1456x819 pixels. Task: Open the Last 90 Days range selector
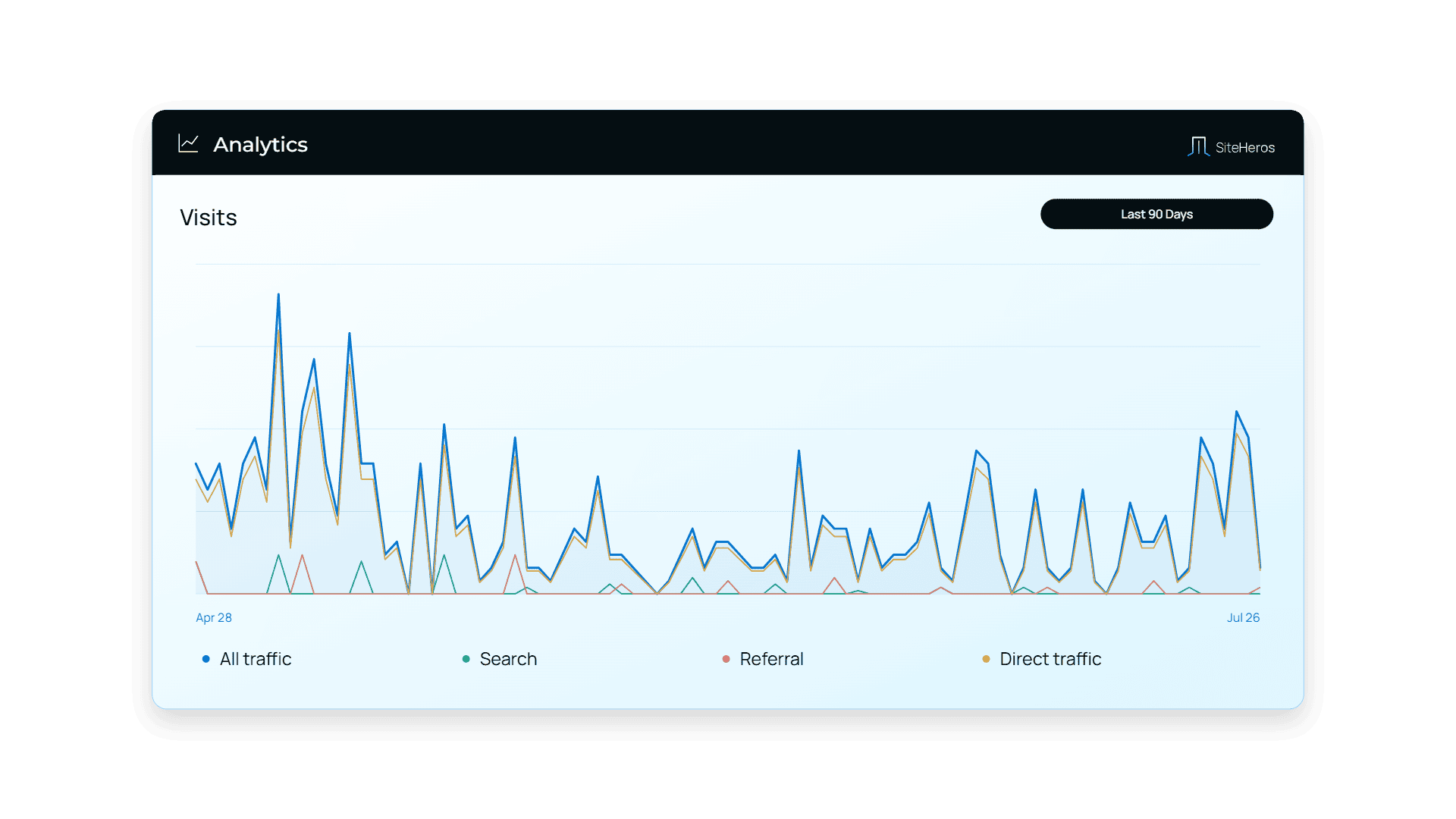[x=1156, y=214]
